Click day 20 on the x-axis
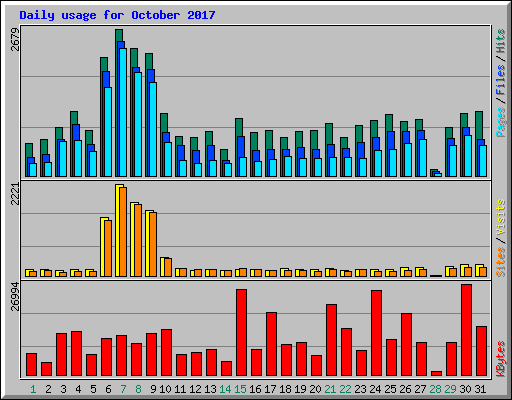 point(315,389)
